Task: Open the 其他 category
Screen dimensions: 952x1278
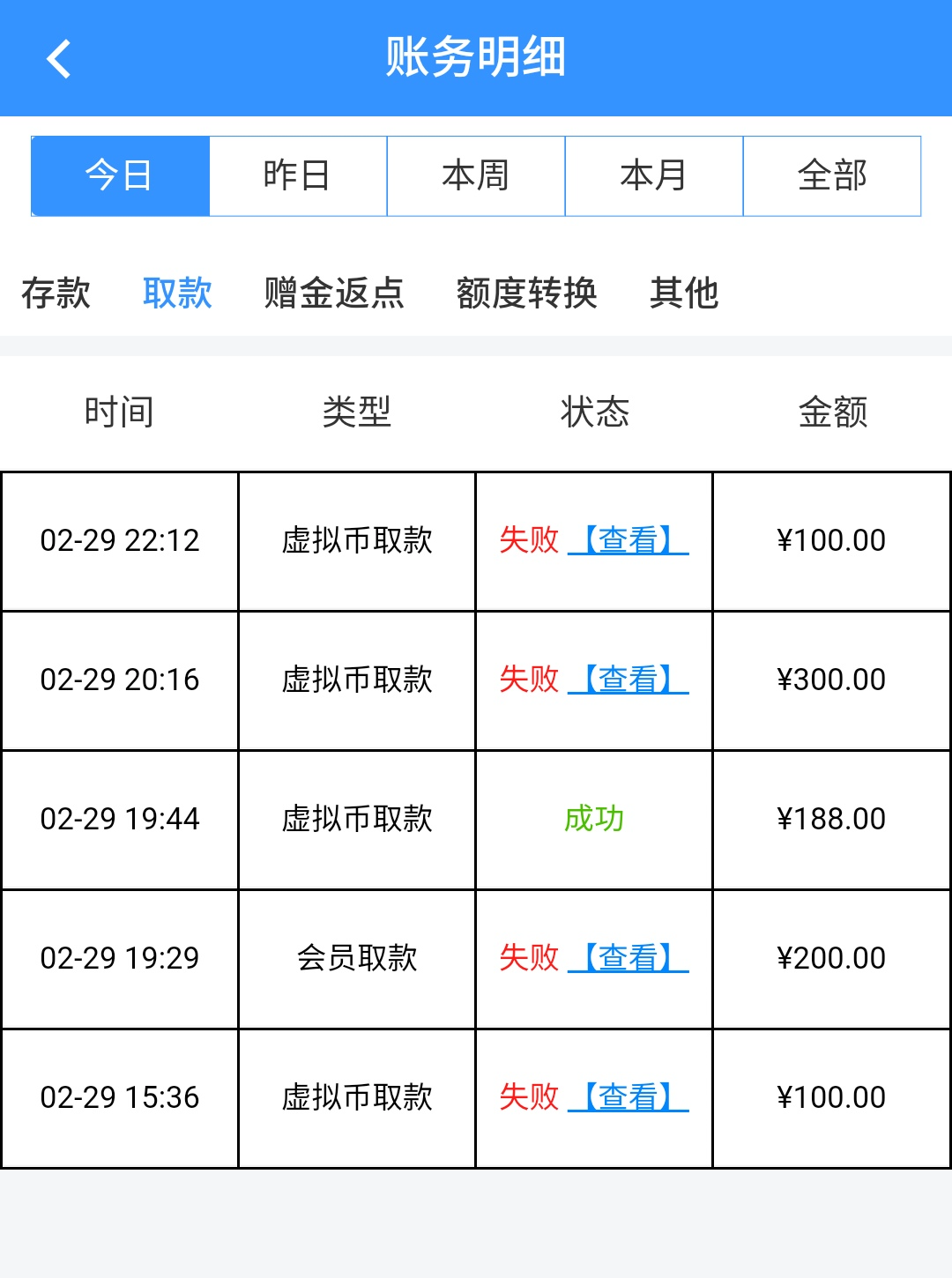Action: (x=684, y=293)
